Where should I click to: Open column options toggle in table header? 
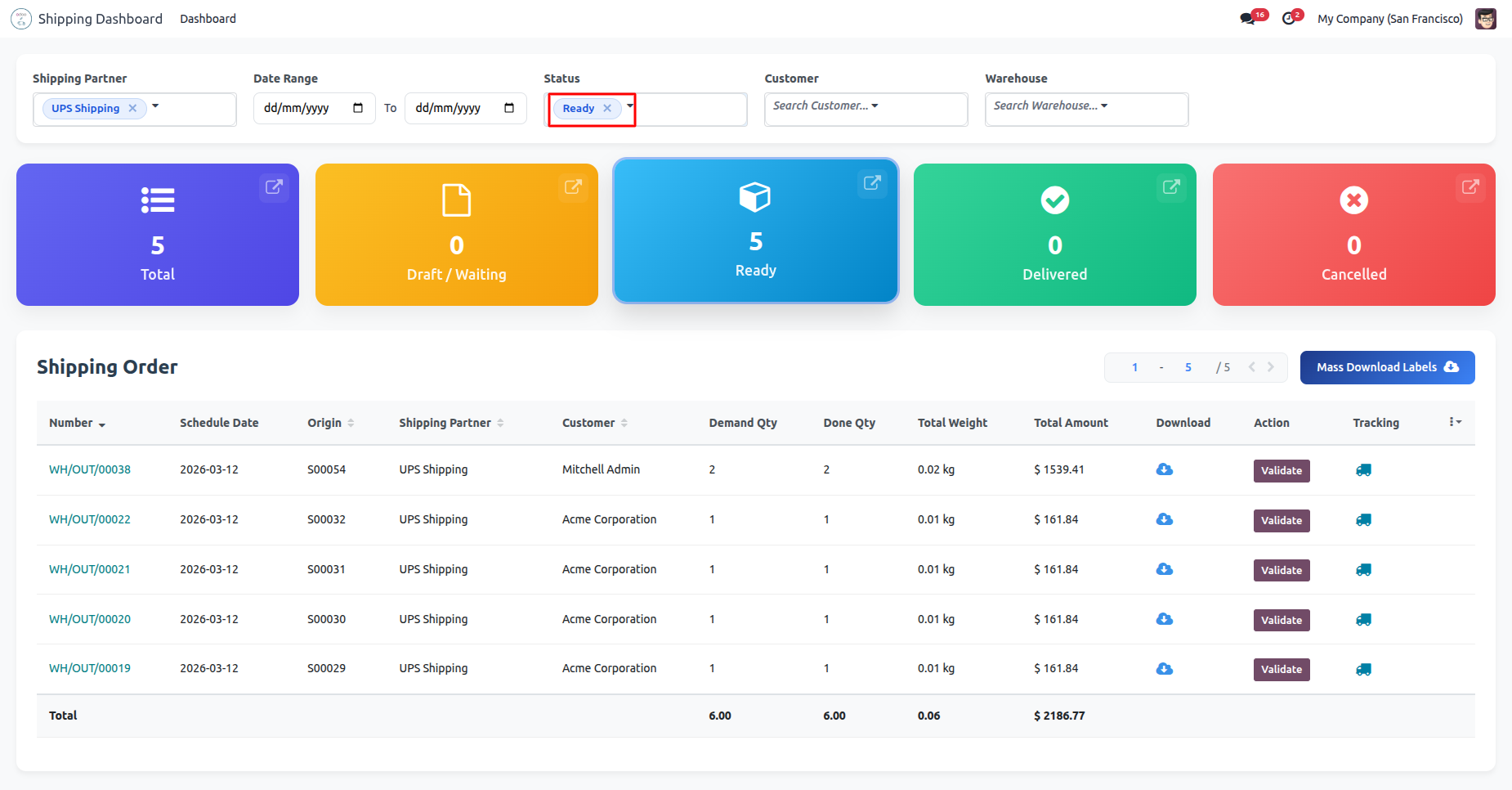point(1455,422)
